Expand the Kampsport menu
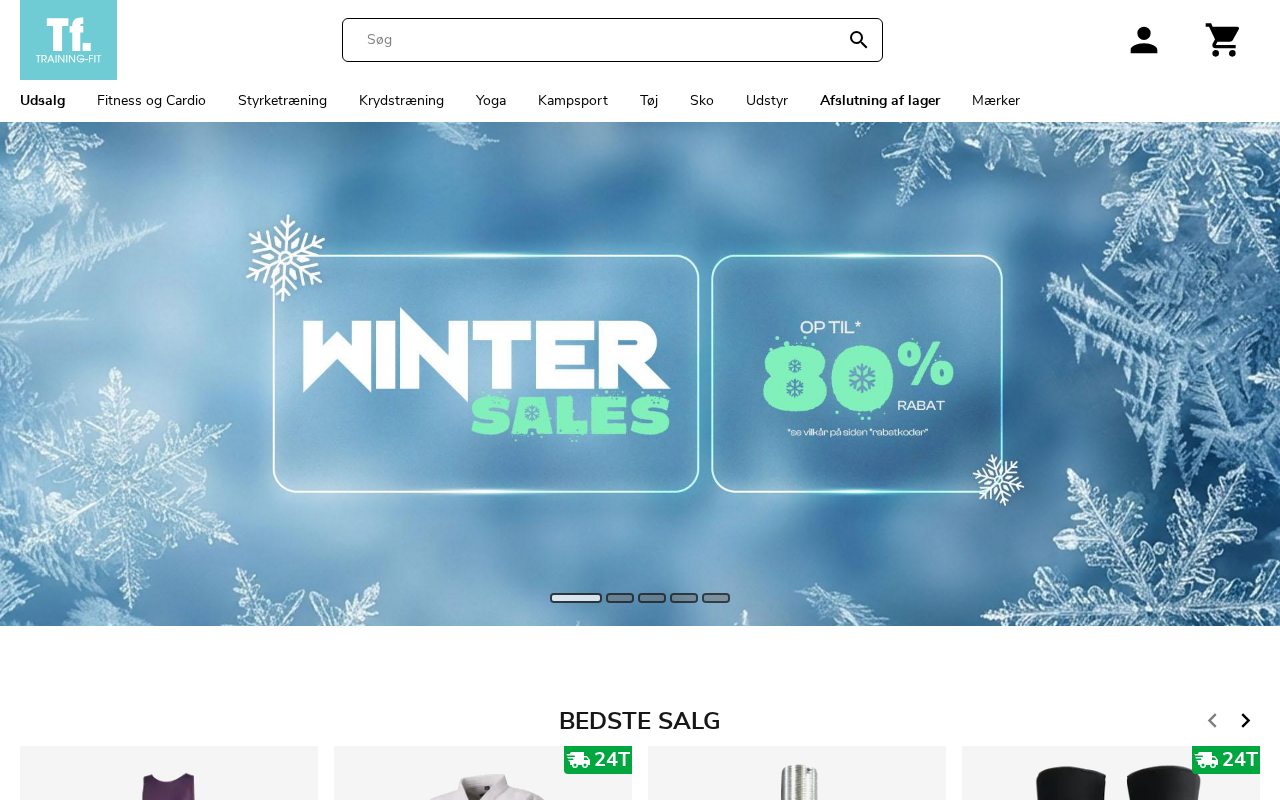Screen dimensions: 1280x800 click(573, 100)
